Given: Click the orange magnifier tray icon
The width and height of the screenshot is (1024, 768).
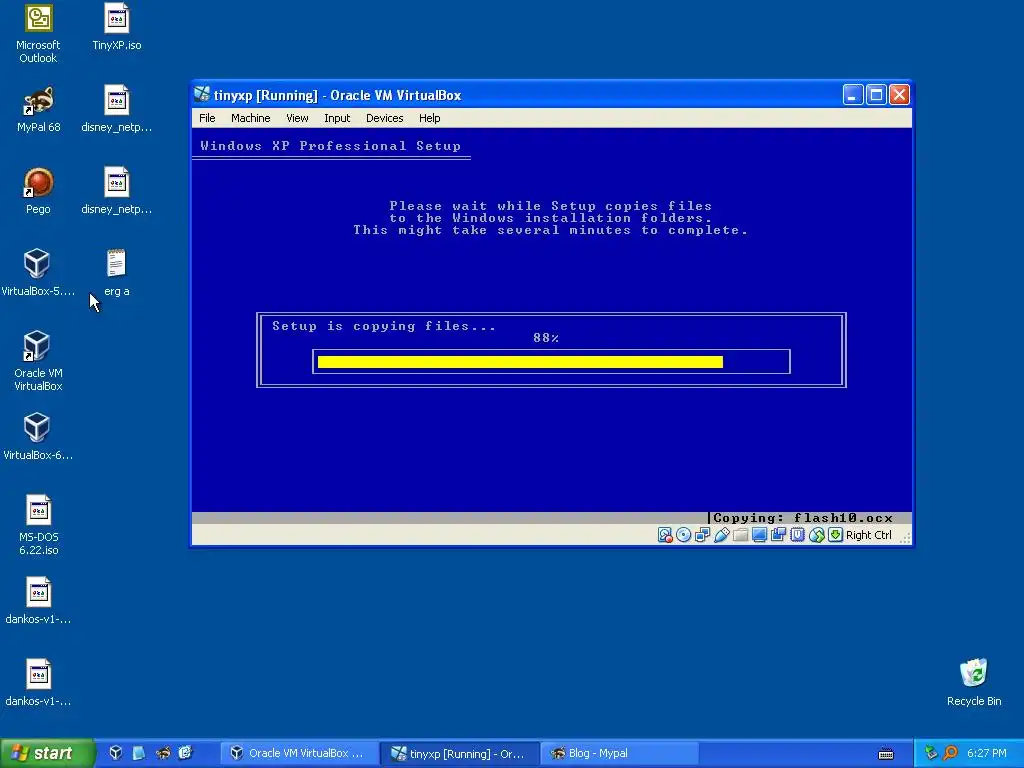Looking at the screenshot, I should coord(950,753).
